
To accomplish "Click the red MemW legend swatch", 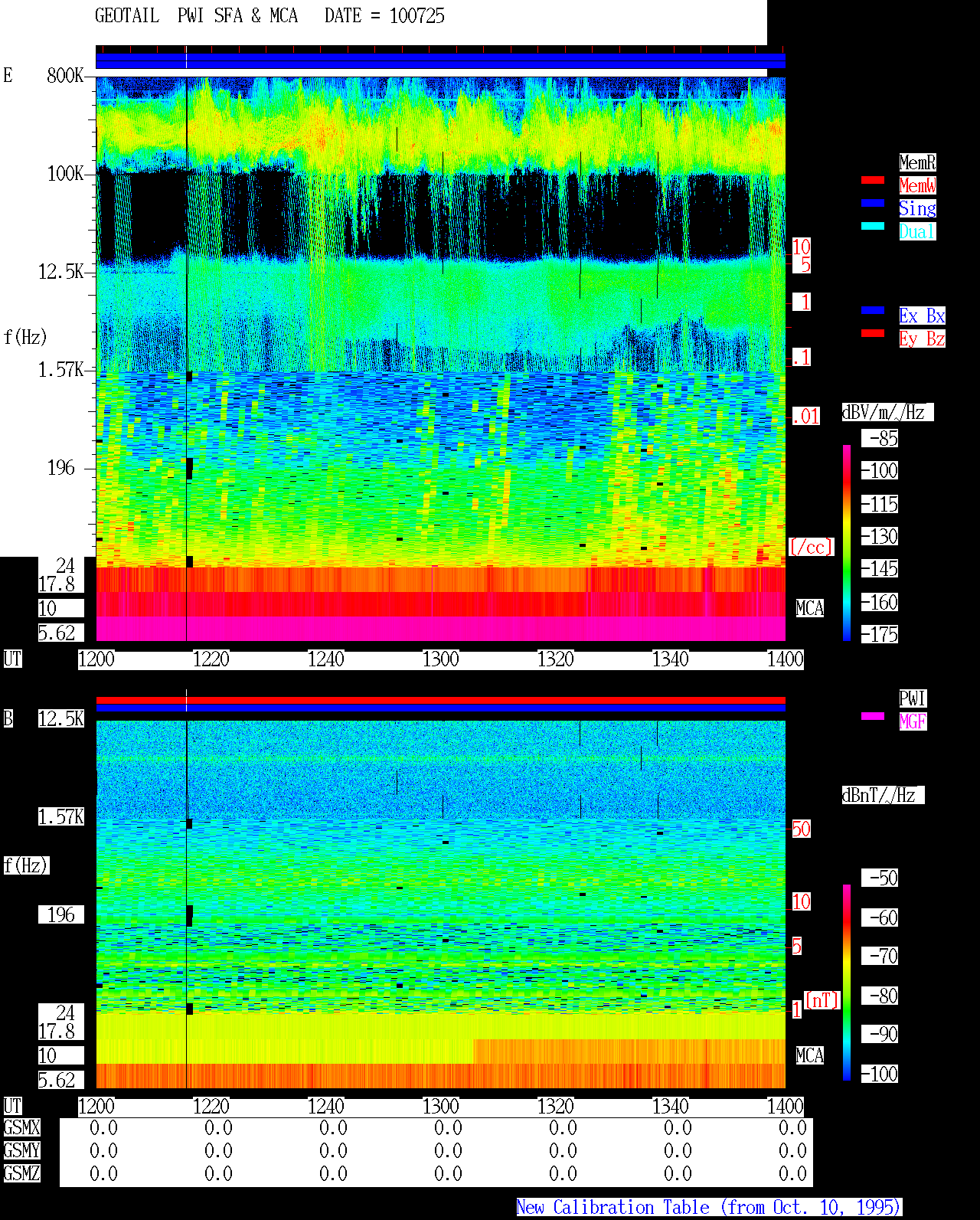I will 873,180.
